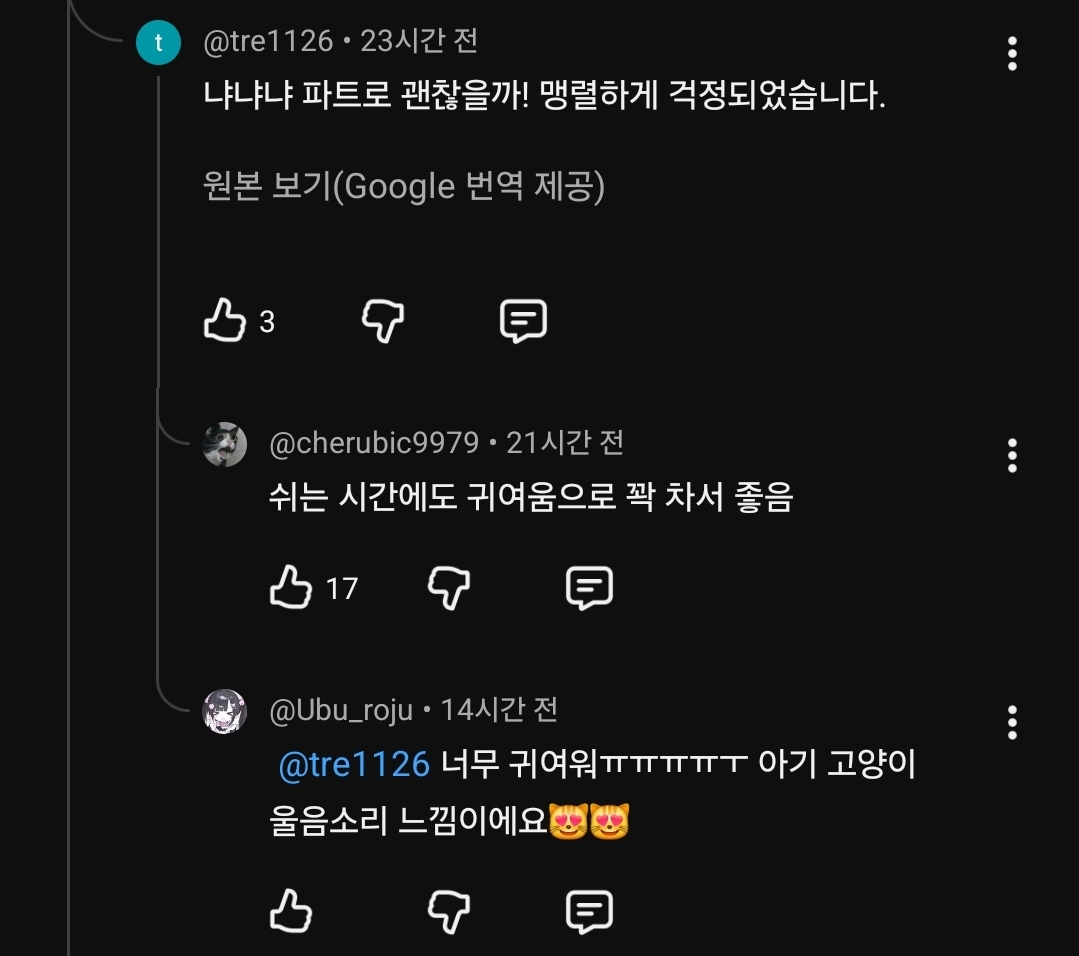Reply to the @tre1126 comment
Screen dimensions: 1079x956
tap(523, 321)
